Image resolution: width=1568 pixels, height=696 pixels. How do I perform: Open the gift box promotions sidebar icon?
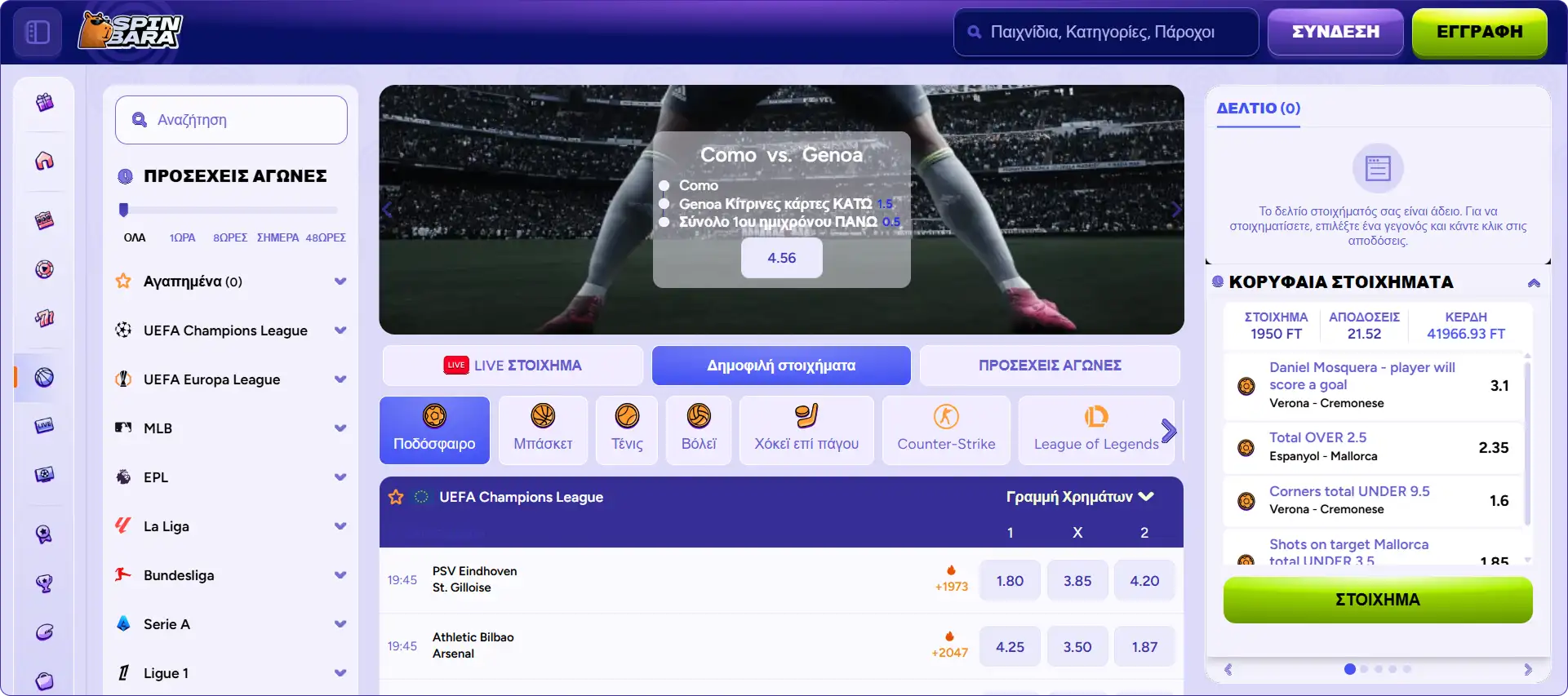pyautogui.click(x=44, y=102)
